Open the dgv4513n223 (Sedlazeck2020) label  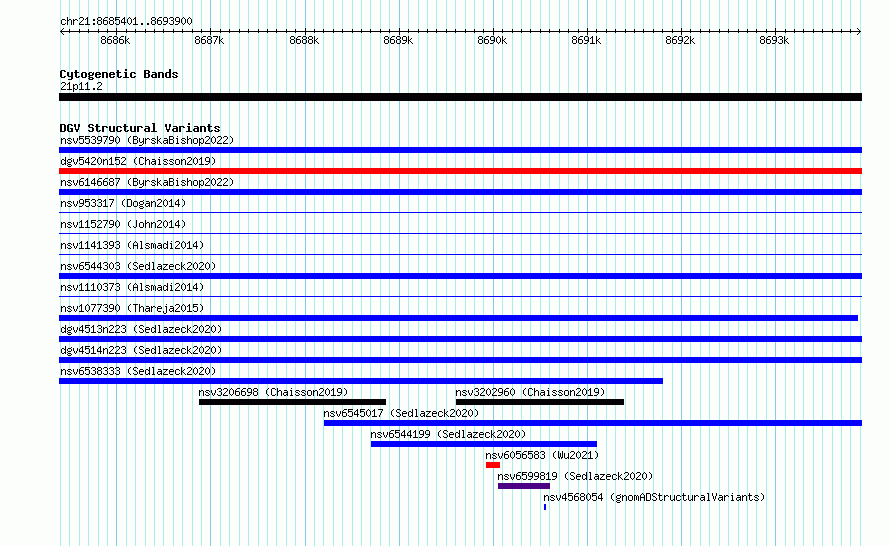pos(141,329)
